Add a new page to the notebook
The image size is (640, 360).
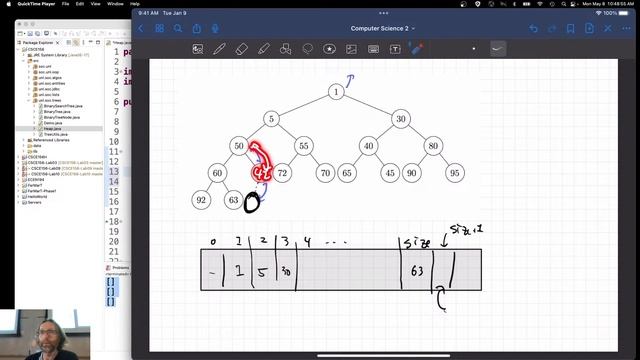589,28
